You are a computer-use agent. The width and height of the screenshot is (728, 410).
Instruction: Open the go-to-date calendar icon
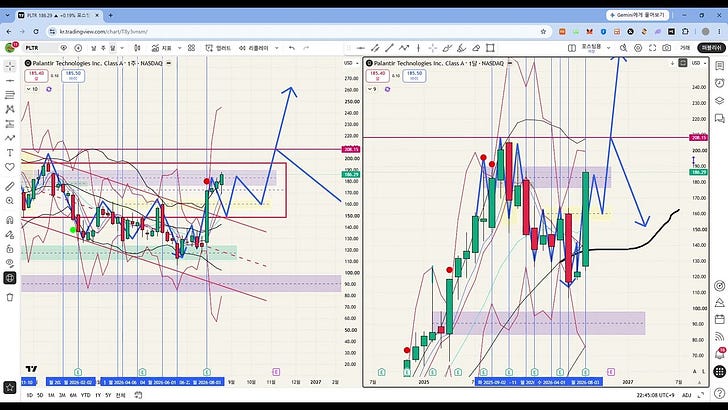click(x=138, y=395)
